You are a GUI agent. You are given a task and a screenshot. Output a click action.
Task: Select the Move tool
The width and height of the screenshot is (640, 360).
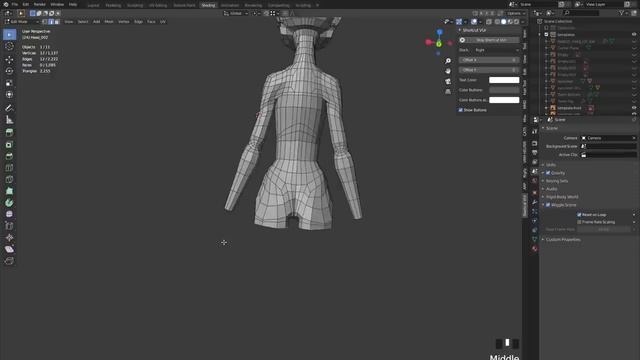tap(9, 60)
